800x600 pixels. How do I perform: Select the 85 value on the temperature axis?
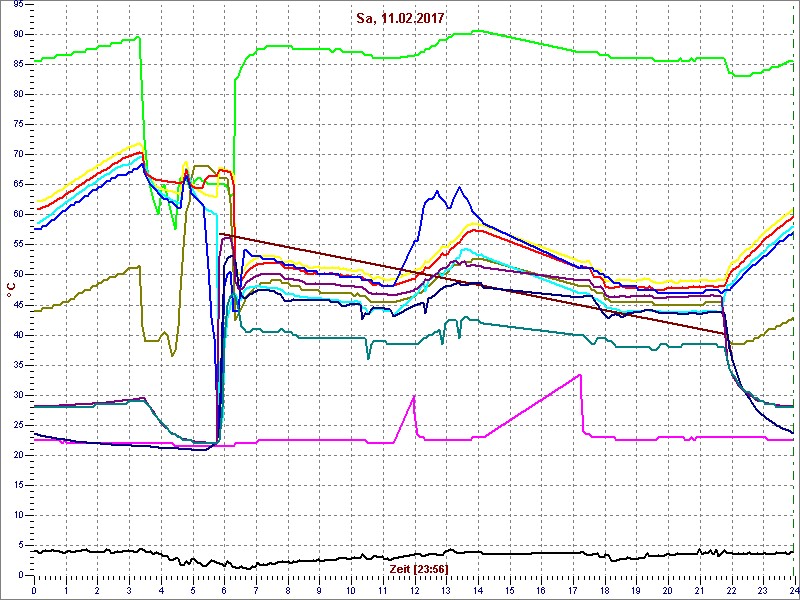[x=17, y=64]
